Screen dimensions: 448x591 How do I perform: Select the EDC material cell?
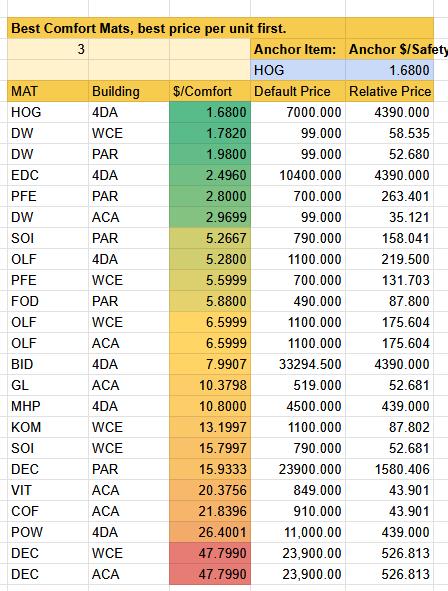pos(48,175)
